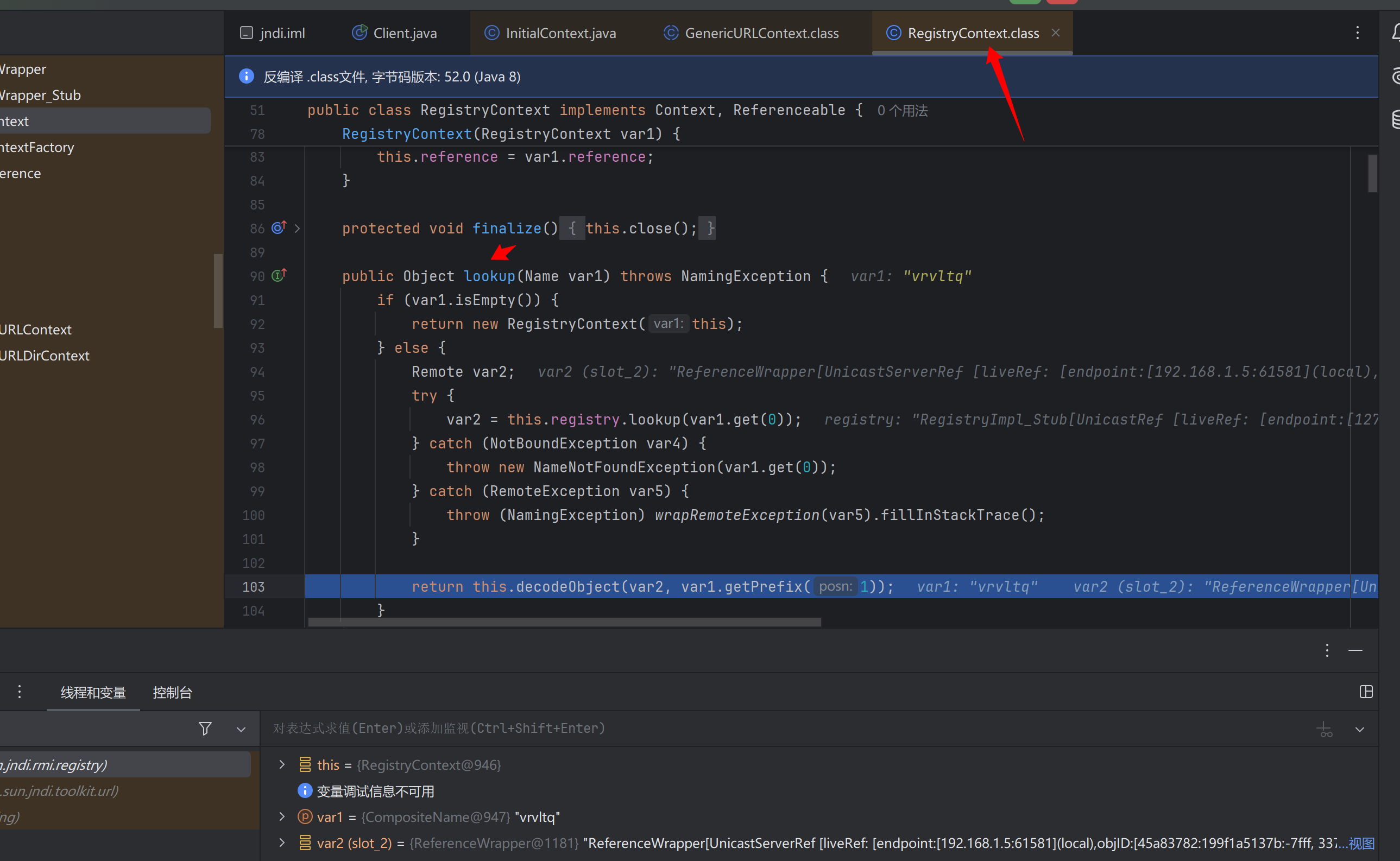Click the implements gutter icon on line 90
The width and height of the screenshot is (1400, 861).
[x=279, y=276]
